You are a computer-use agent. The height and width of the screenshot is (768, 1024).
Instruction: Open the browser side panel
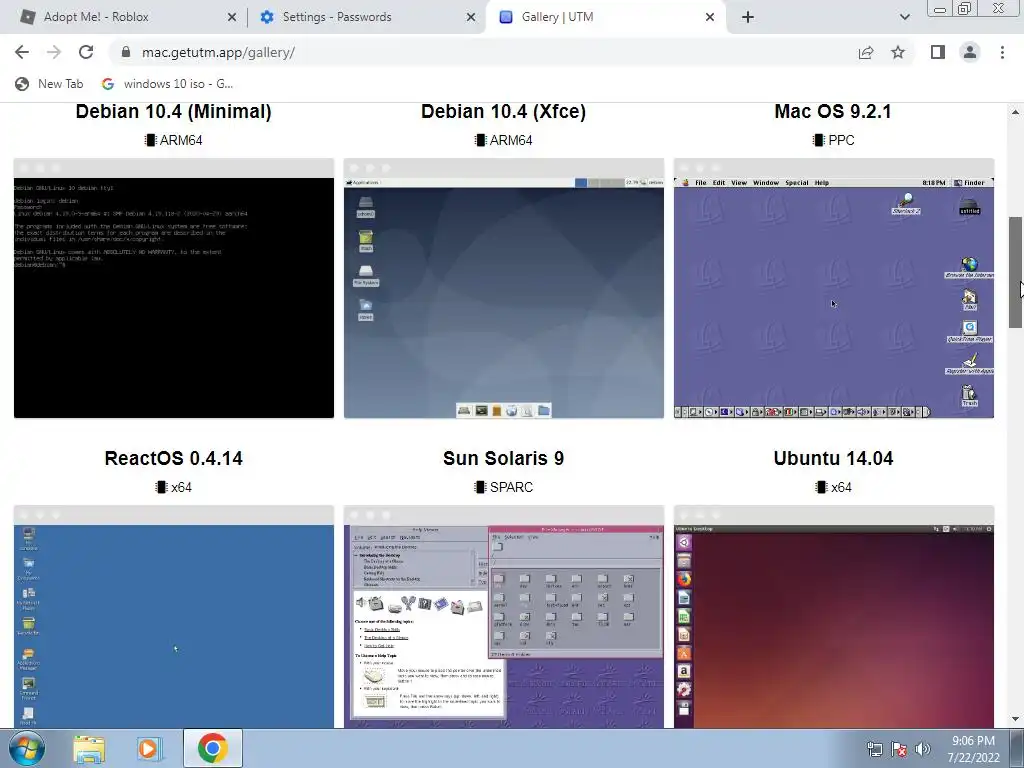938,52
